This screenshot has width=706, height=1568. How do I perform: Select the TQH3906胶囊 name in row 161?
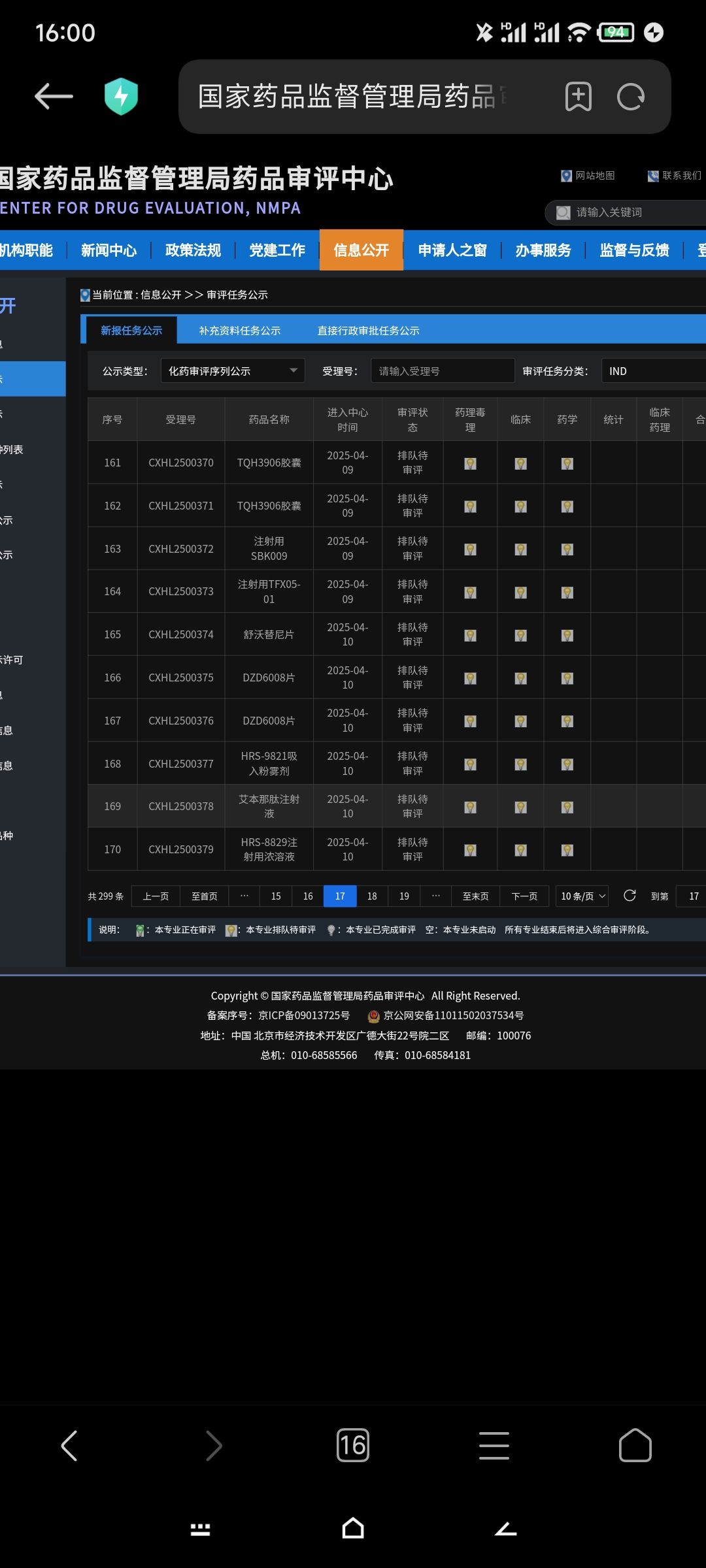pos(269,463)
